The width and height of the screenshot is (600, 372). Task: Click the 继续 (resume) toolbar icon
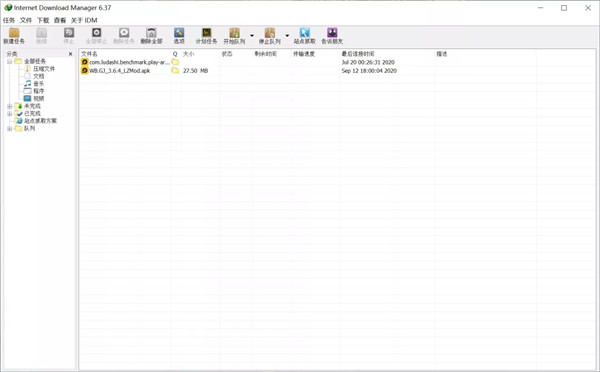(x=41, y=36)
